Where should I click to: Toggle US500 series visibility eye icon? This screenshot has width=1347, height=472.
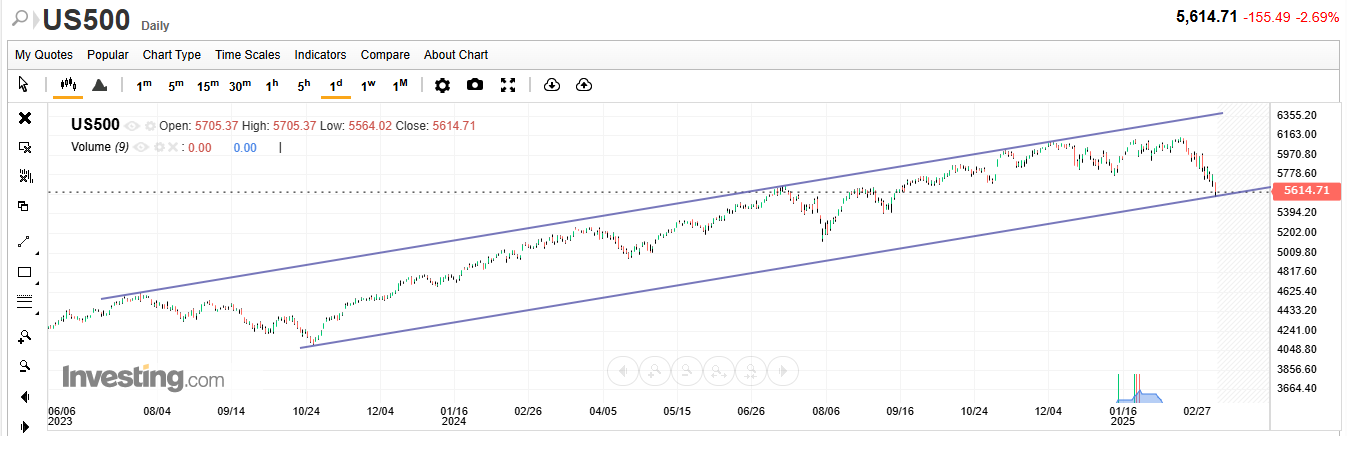(132, 126)
